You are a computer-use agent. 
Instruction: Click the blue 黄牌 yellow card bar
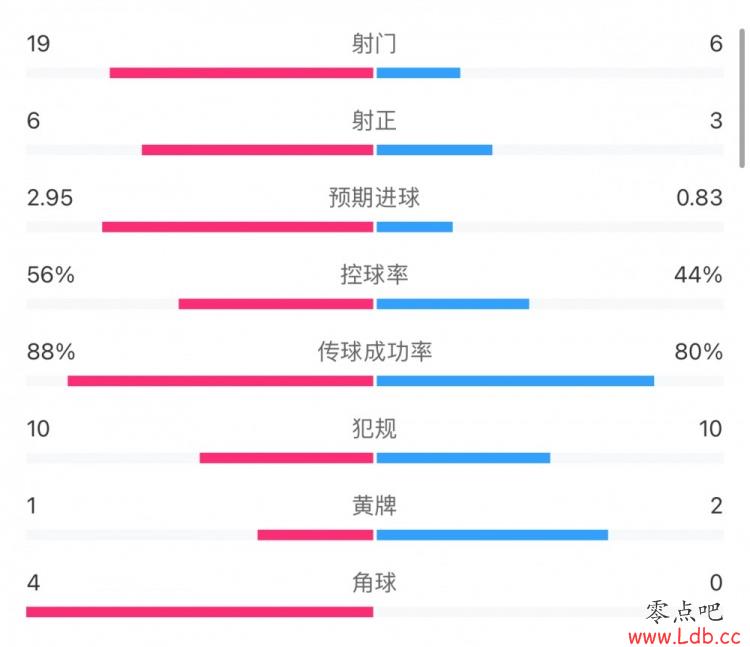(x=492, y=535)
